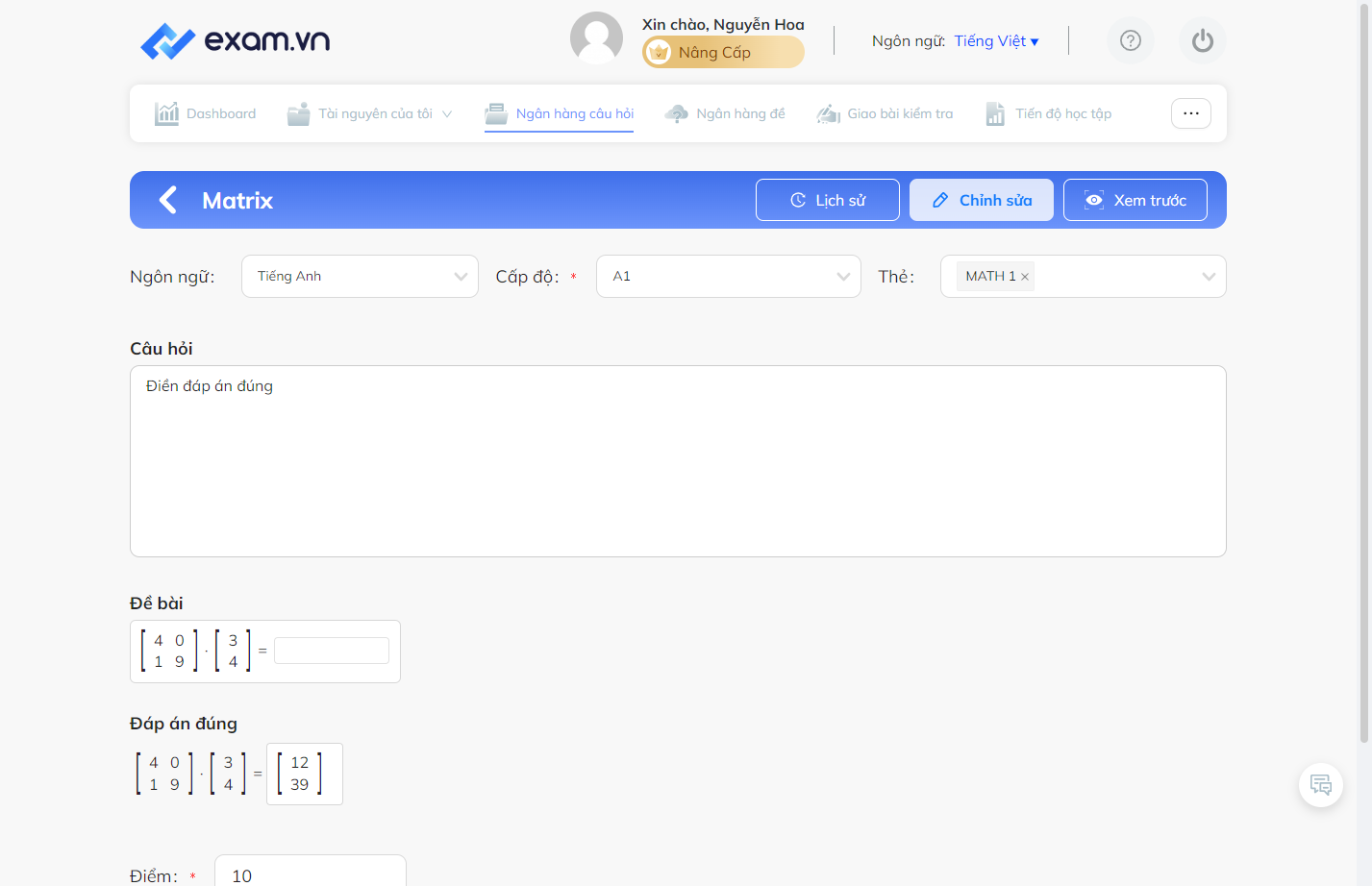The image size is (1372, 886).
Task: Click the greeting text Xin chào, Nguyễn Hoa
Action: (723, 24)
